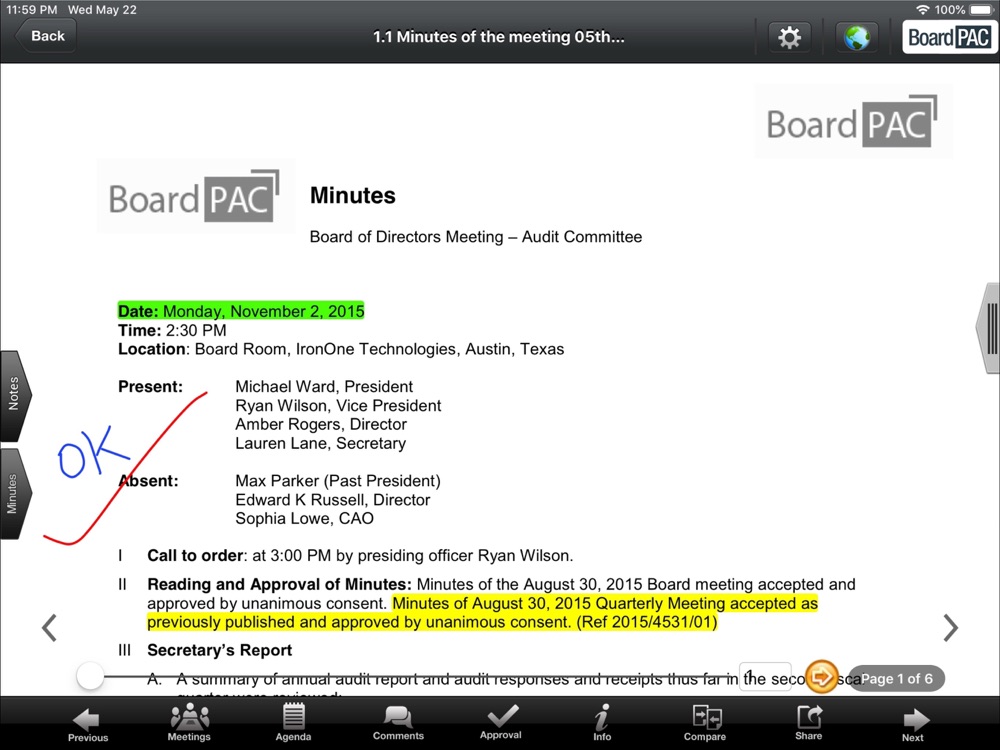Tap the 'Minutes' document heading
Image resolution: width=1000 pixels, height=750 pixels.
(353, 195)
